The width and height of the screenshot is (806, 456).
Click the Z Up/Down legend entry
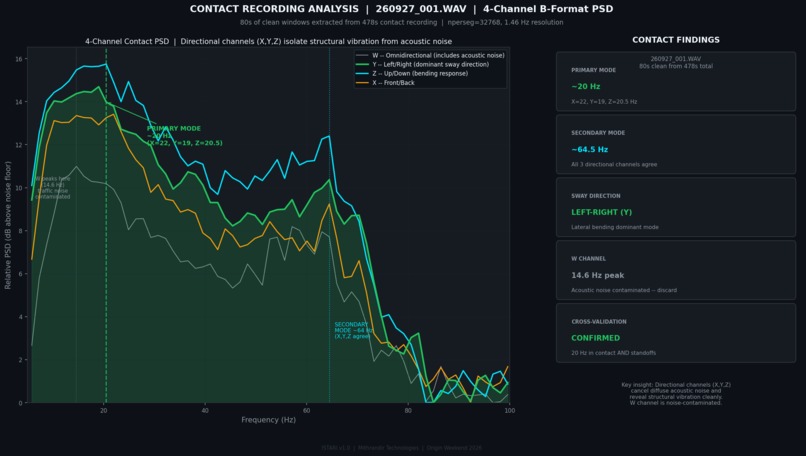412,74
